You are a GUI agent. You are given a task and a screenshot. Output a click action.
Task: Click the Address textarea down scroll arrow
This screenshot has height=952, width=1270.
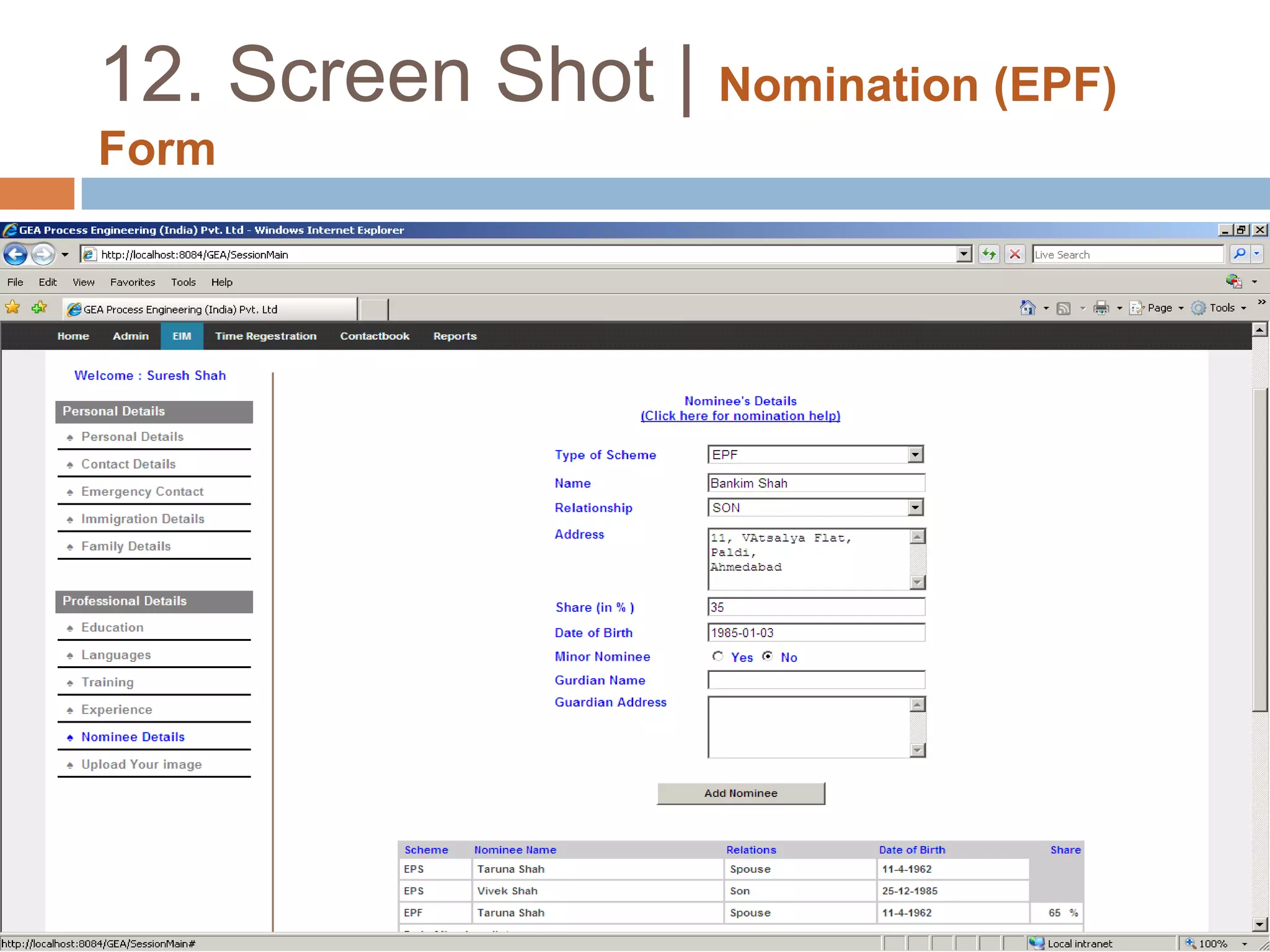point(918,582)
